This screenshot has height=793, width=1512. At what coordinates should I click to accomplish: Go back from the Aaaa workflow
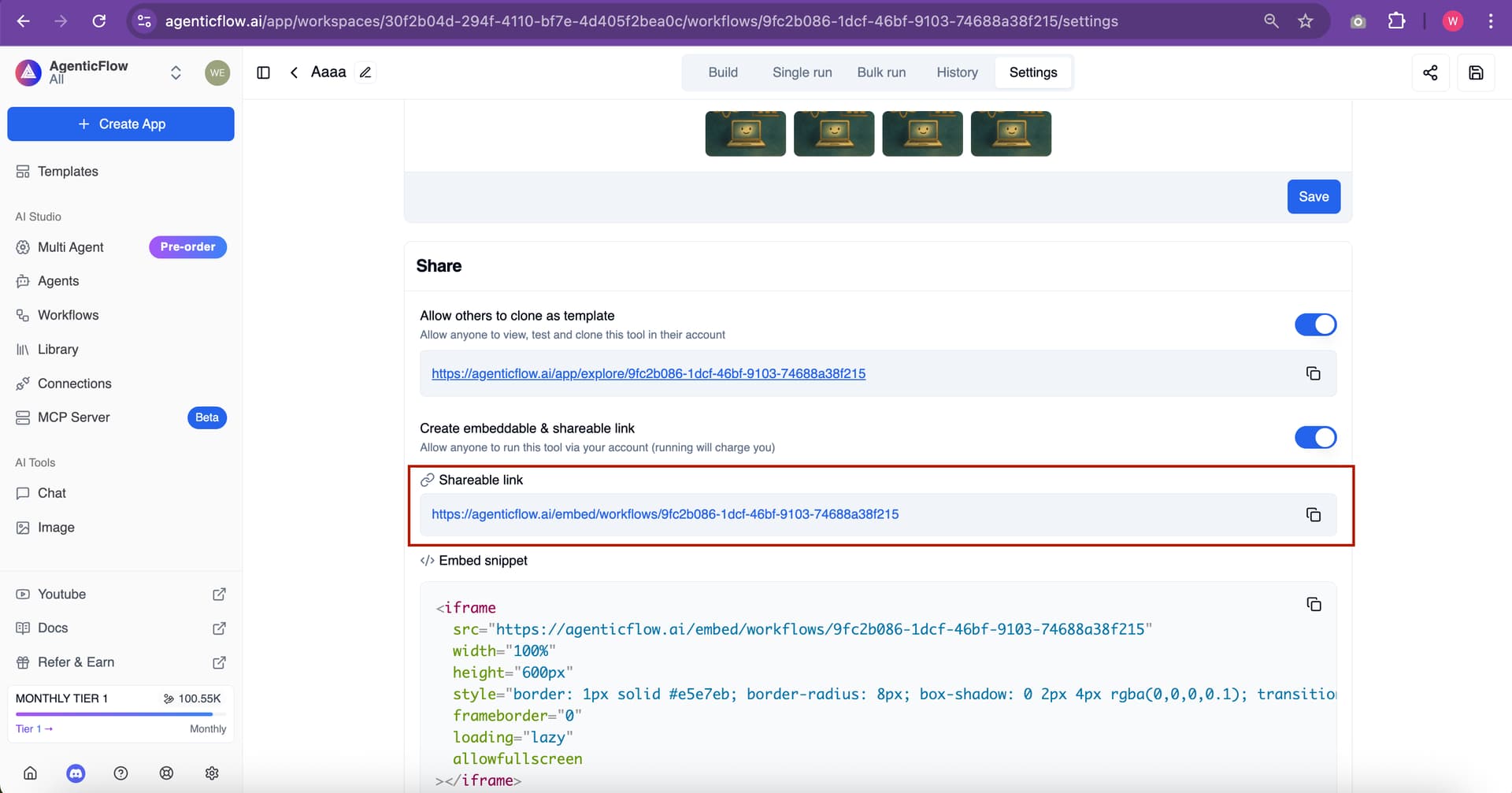click(x=294, y=72)
